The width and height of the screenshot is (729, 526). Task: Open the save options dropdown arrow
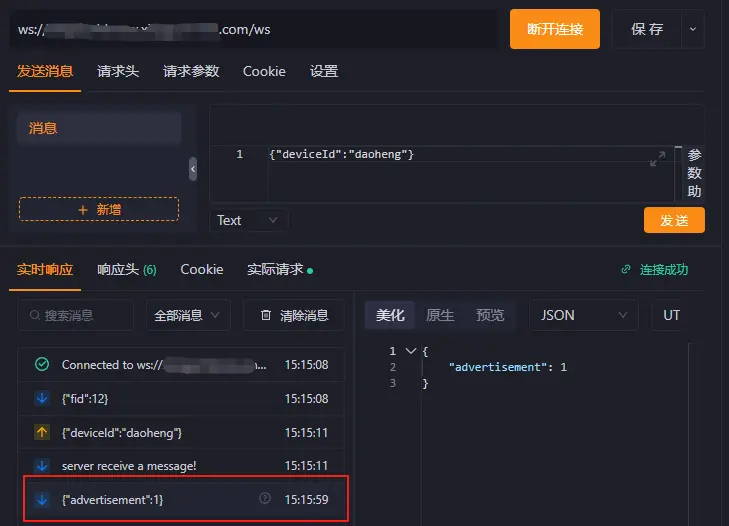693,29
